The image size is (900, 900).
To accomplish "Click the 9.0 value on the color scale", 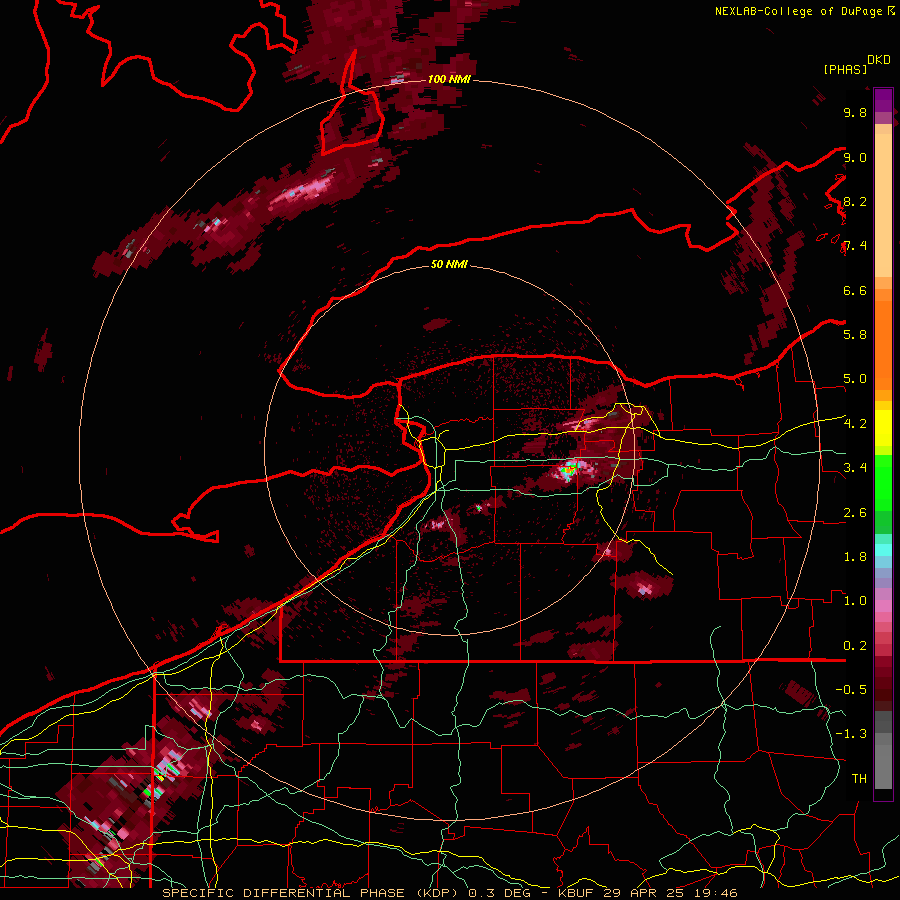I will click(x=855, y=157).
